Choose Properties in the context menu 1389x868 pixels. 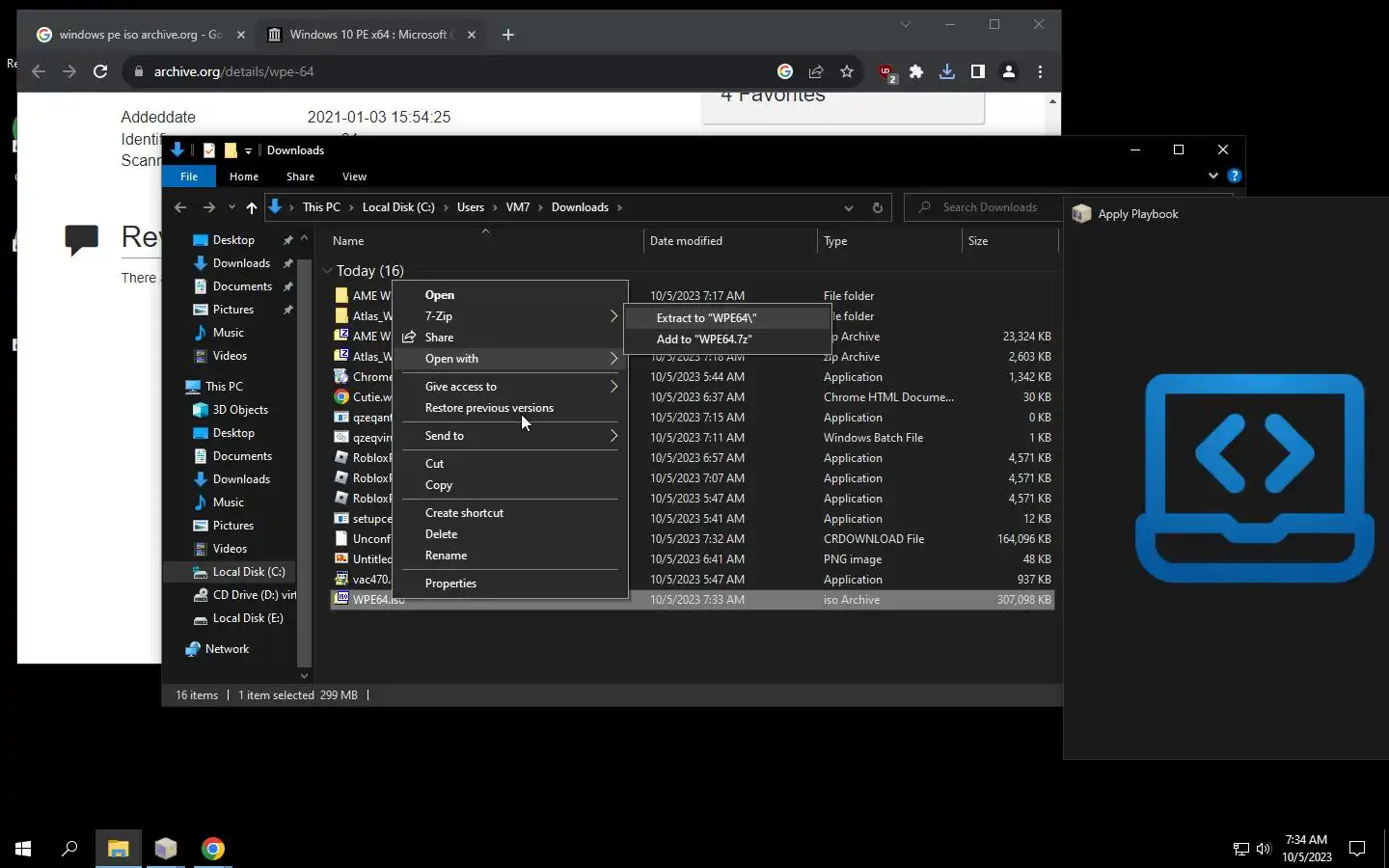point(509,583)
